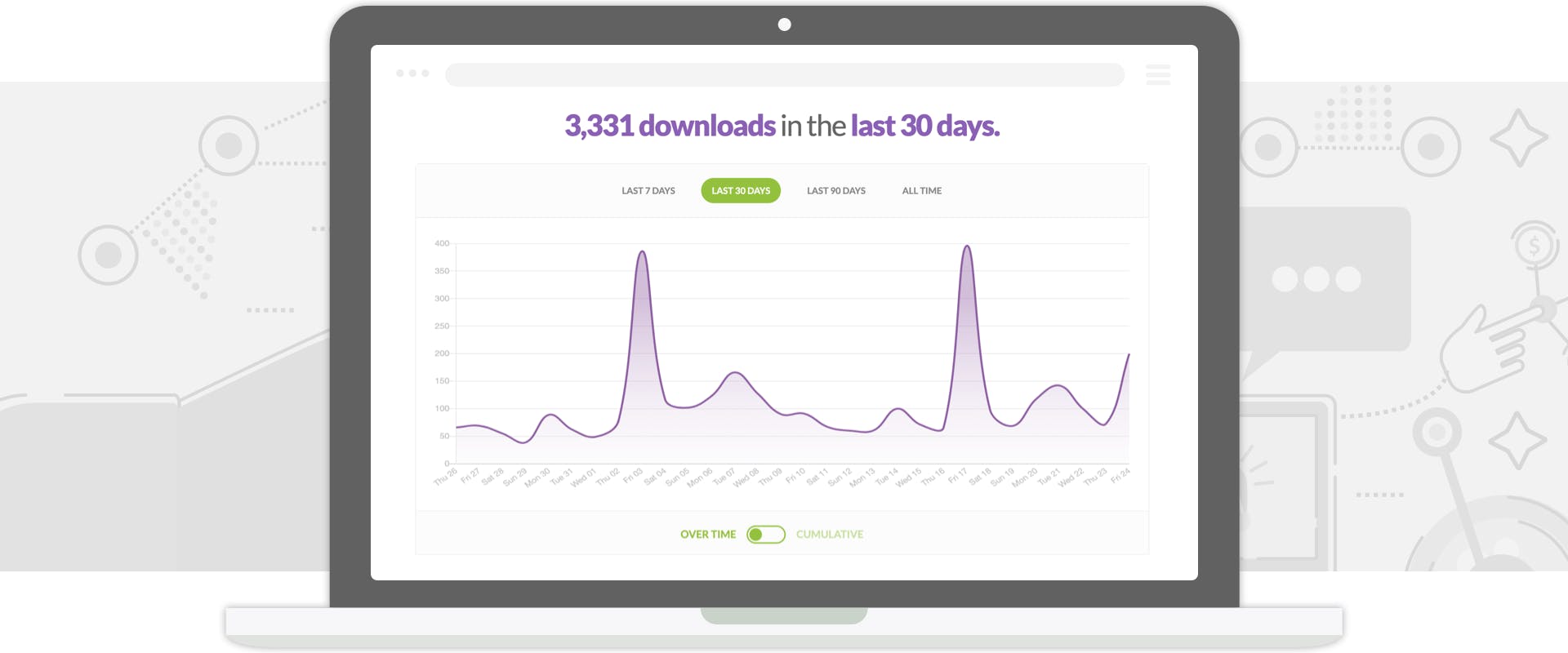1568x653 pixels.
Task: Select the LAST 30 DAYS tab
Action: (x=741, y=191)
